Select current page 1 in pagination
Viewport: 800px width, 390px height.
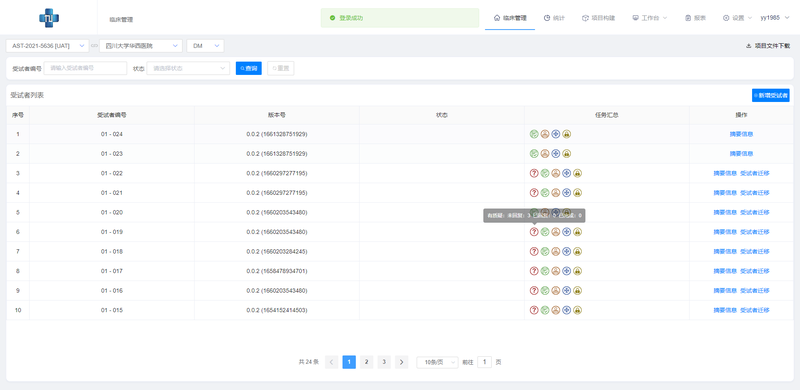(349, 362)
